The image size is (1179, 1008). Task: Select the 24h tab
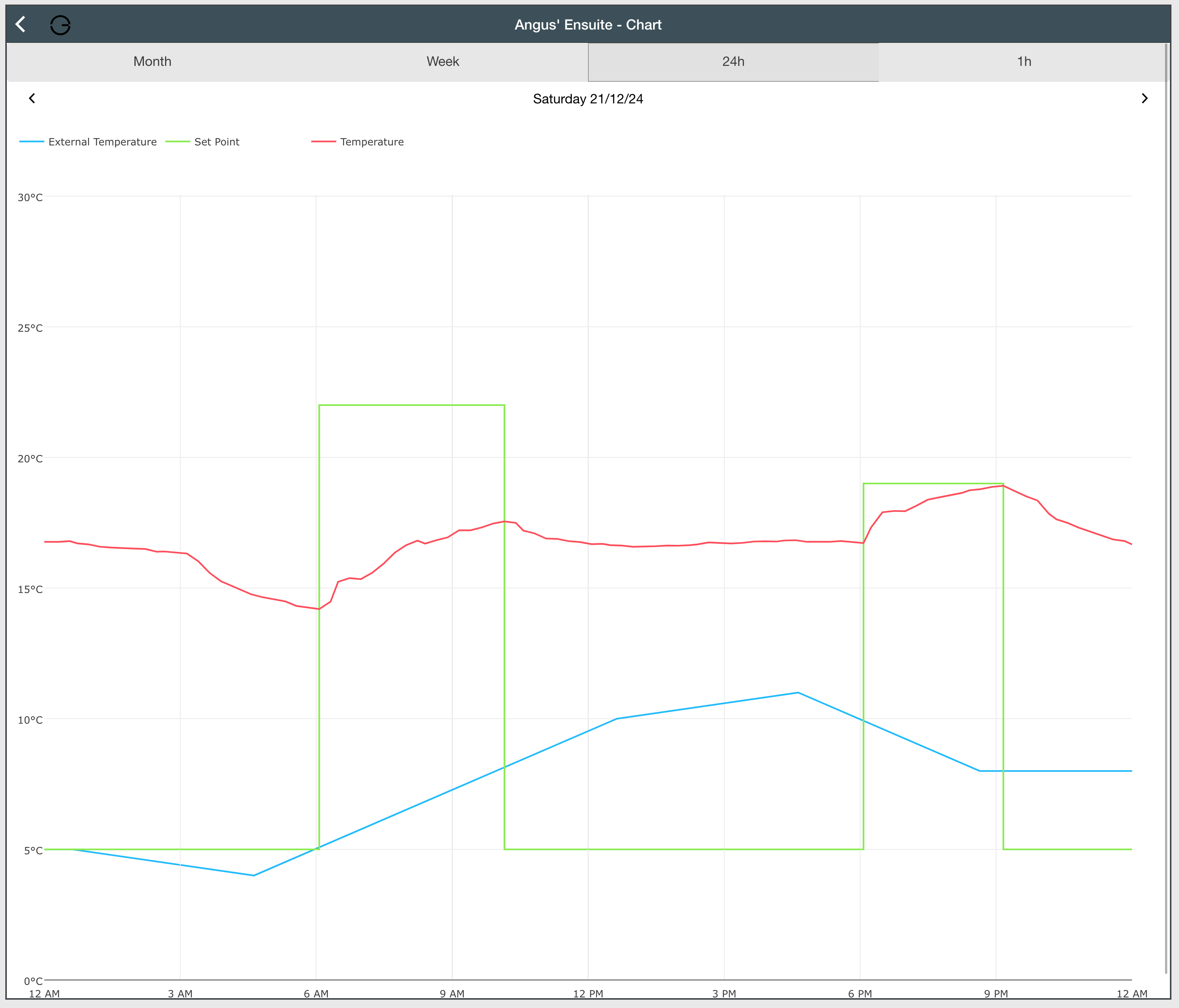(733, 61)
